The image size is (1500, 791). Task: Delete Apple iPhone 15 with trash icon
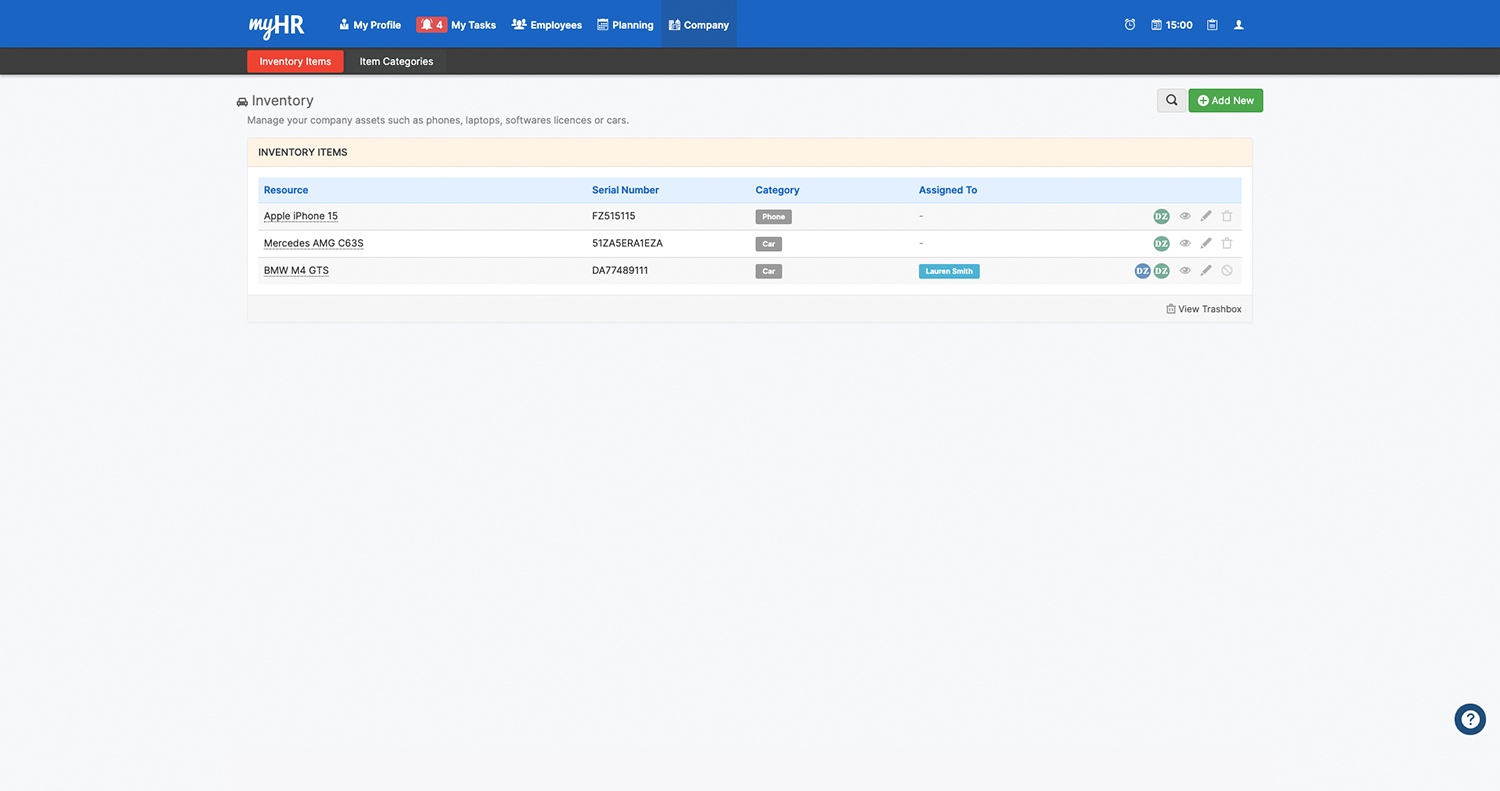click(1227, 216)
